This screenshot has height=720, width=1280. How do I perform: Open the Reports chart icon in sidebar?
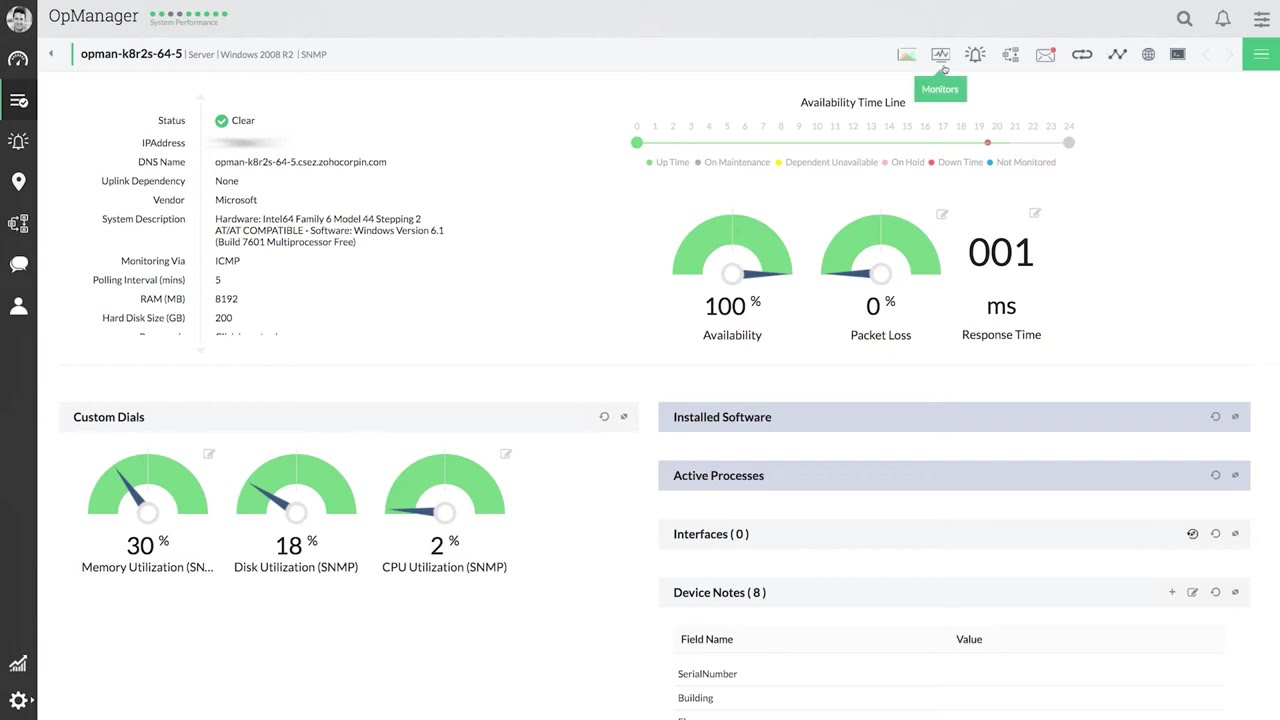tap(18, 664)
